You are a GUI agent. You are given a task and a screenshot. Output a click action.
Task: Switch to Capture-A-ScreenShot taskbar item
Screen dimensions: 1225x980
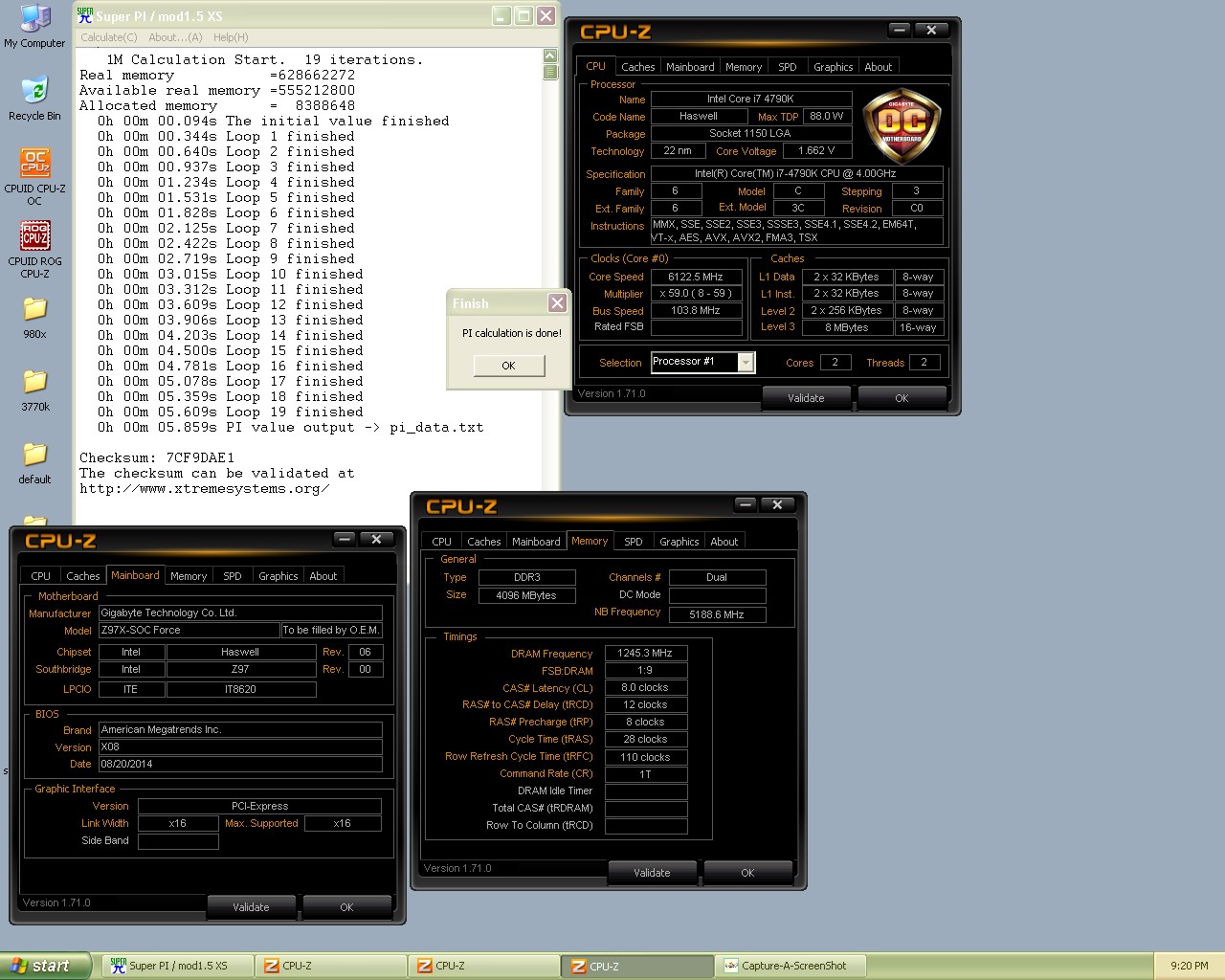pos(791,966)
